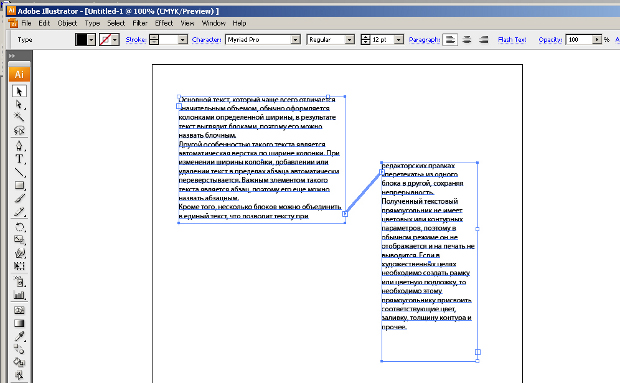Expand the fill color dropdown arrow

pyautogui.click(x=91, y=40)
